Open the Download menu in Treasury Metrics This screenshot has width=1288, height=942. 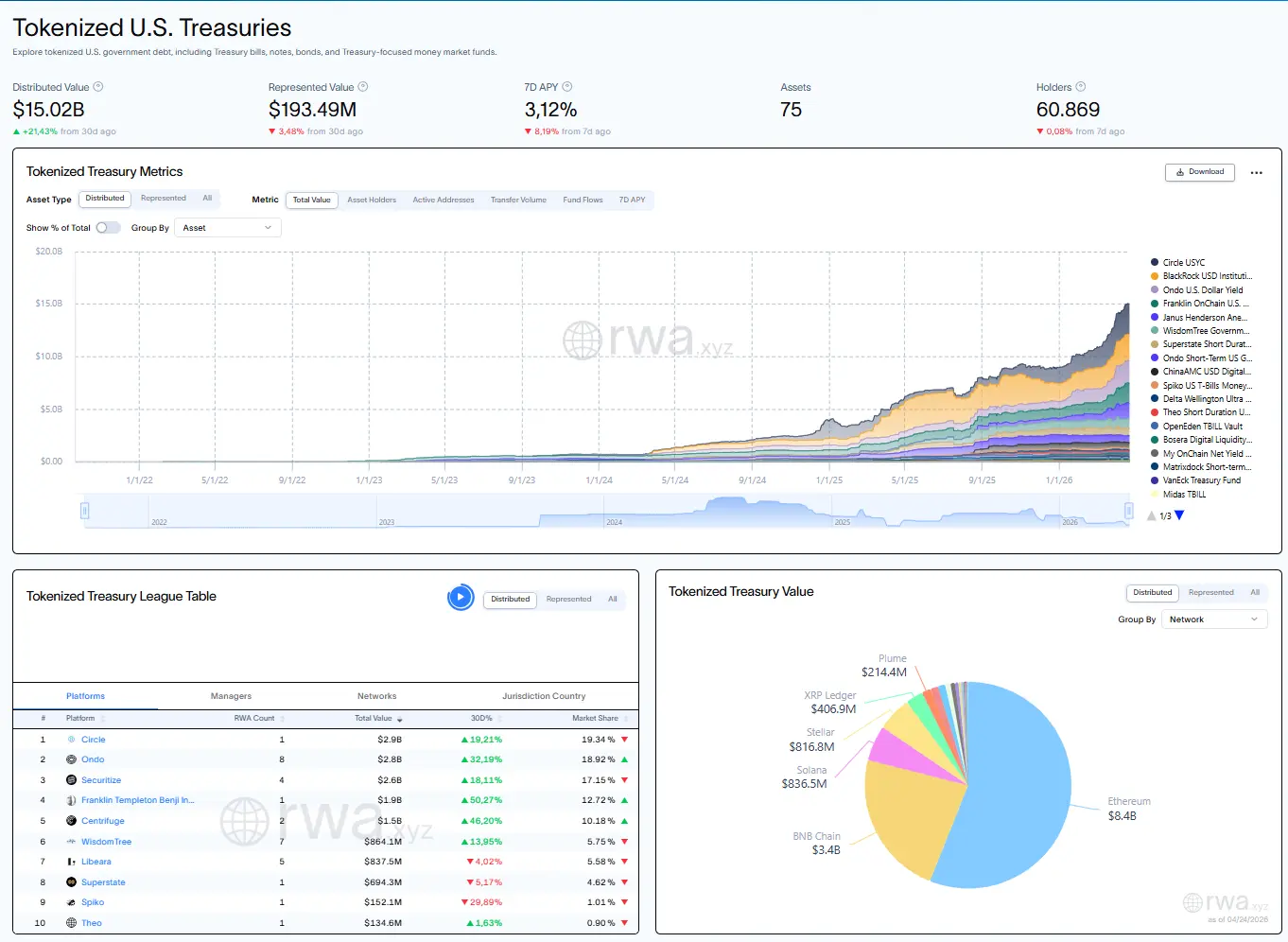coord(1199,172)
